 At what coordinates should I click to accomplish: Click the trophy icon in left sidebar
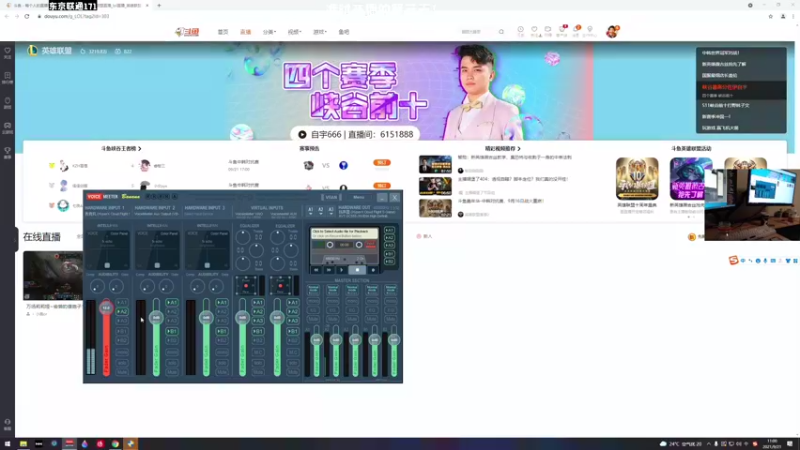pyautogui.click(x=7, y=151)
